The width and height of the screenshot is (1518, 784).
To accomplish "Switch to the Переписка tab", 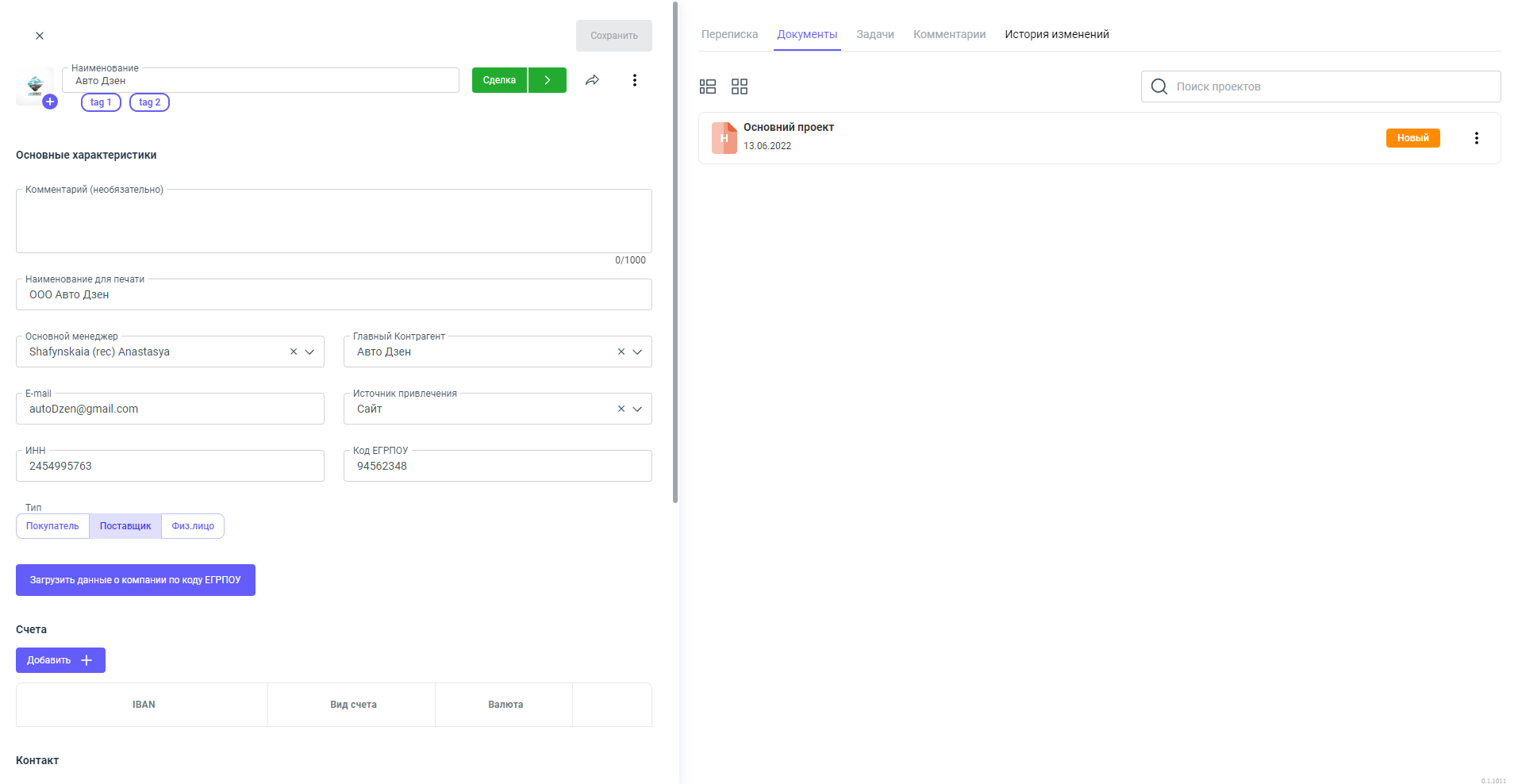I will 729,34.
